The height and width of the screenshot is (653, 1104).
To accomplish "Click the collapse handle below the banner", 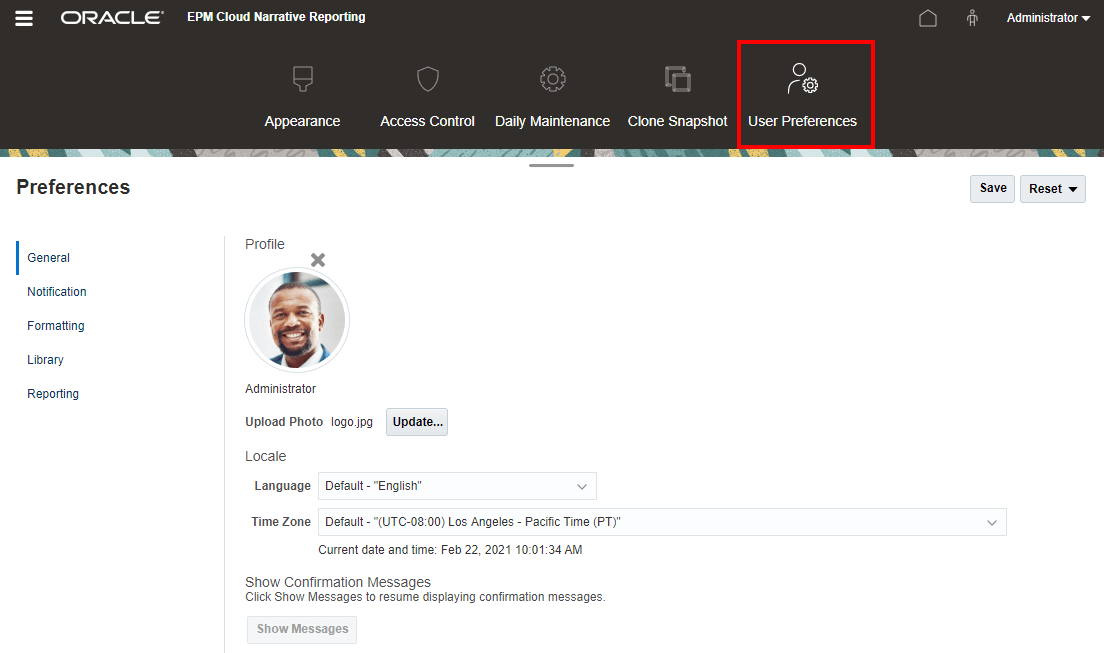I will 551,166.
